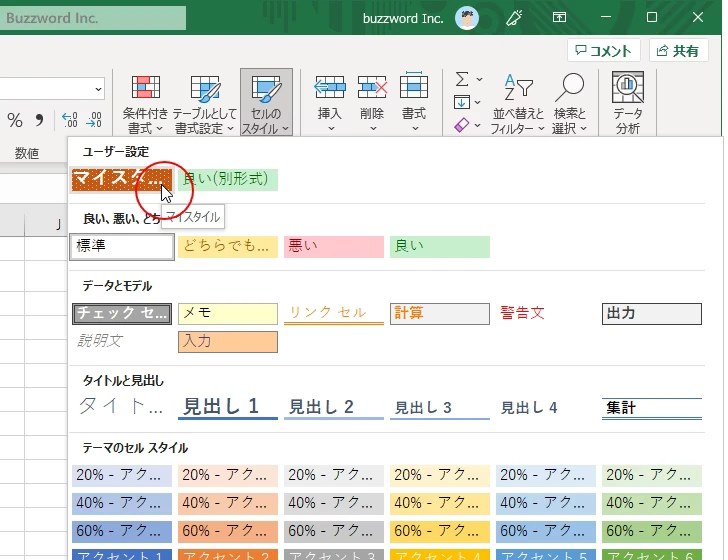728x560 pixels.
Task: Apply the 良い (Good) green style
Action: (440, 247)
